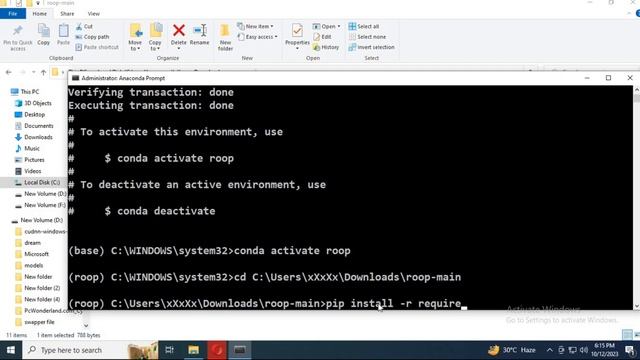Open New folder (2) in tree
640x360 pixels.
[x=38, y=288]
